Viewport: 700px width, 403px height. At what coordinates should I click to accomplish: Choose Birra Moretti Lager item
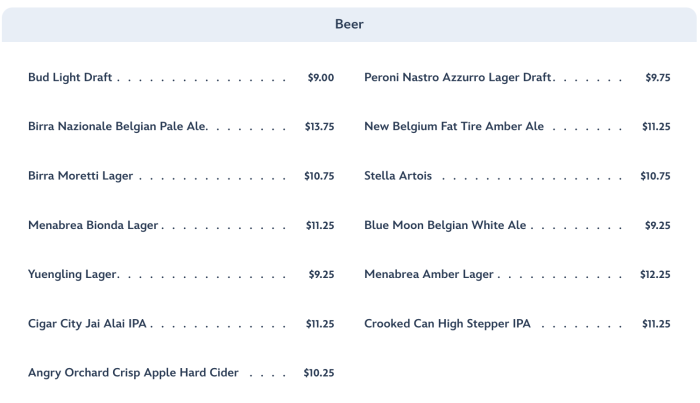pyautogui.click(x=81, y=176)
